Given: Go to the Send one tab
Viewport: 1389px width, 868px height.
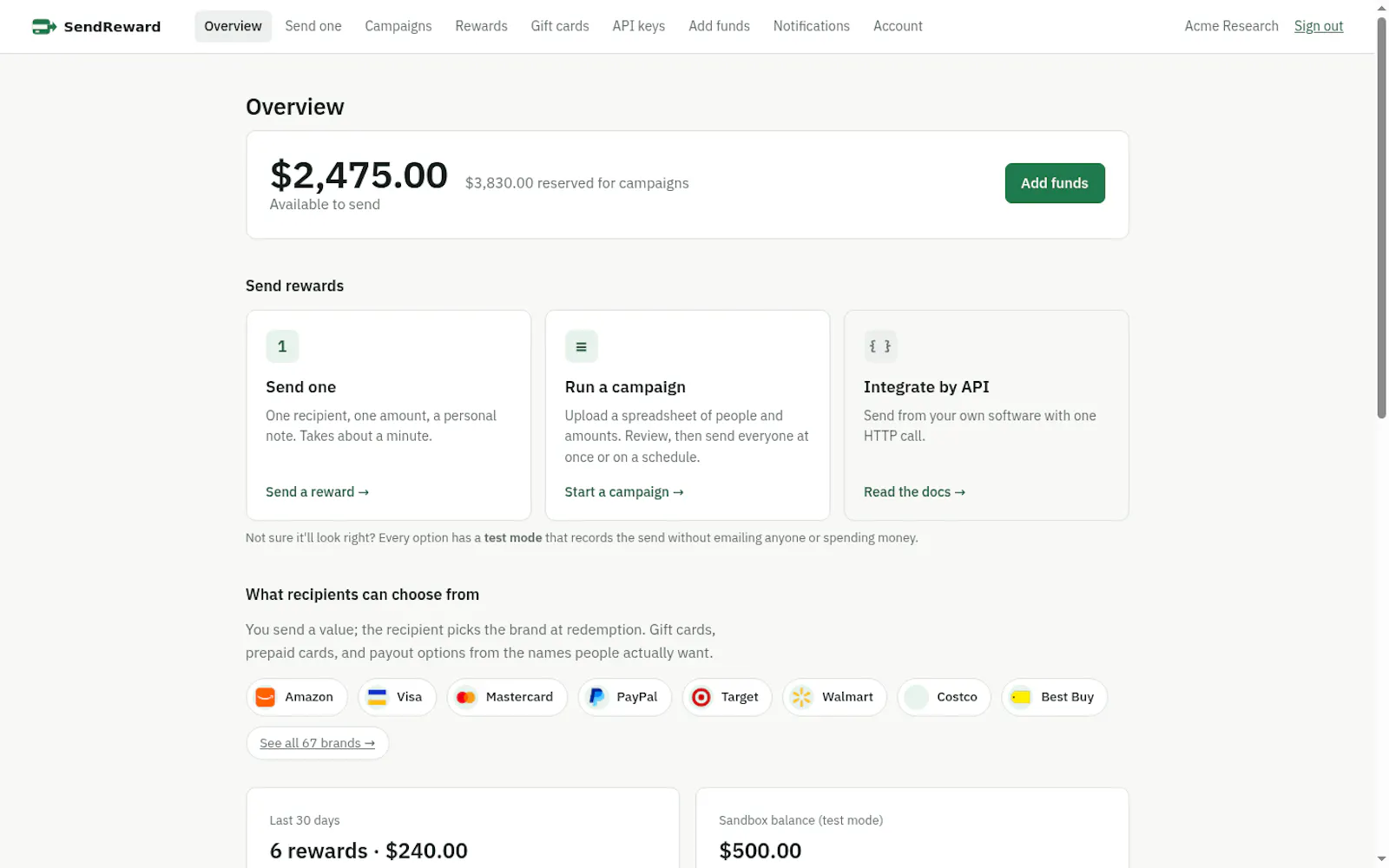Looking at the screenshot, I should (313, 26).
